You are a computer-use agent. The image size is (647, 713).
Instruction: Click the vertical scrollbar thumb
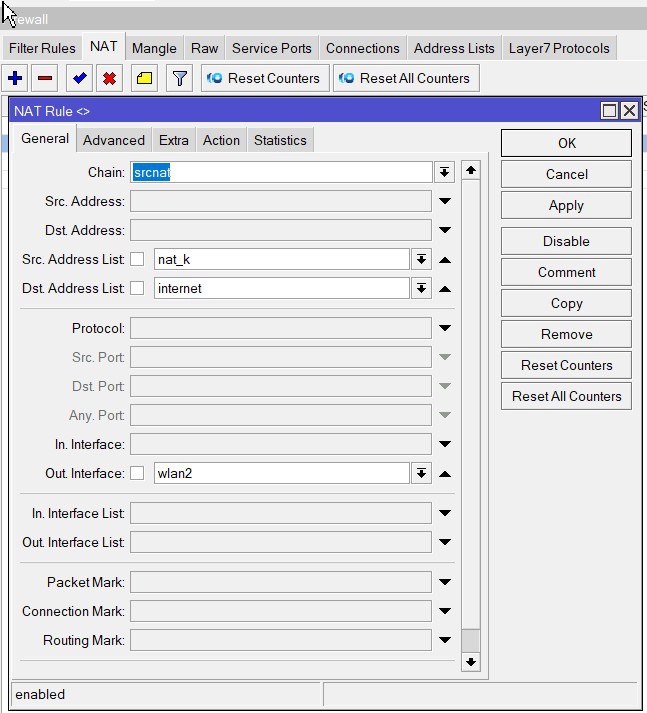click(x=471, y=641)
